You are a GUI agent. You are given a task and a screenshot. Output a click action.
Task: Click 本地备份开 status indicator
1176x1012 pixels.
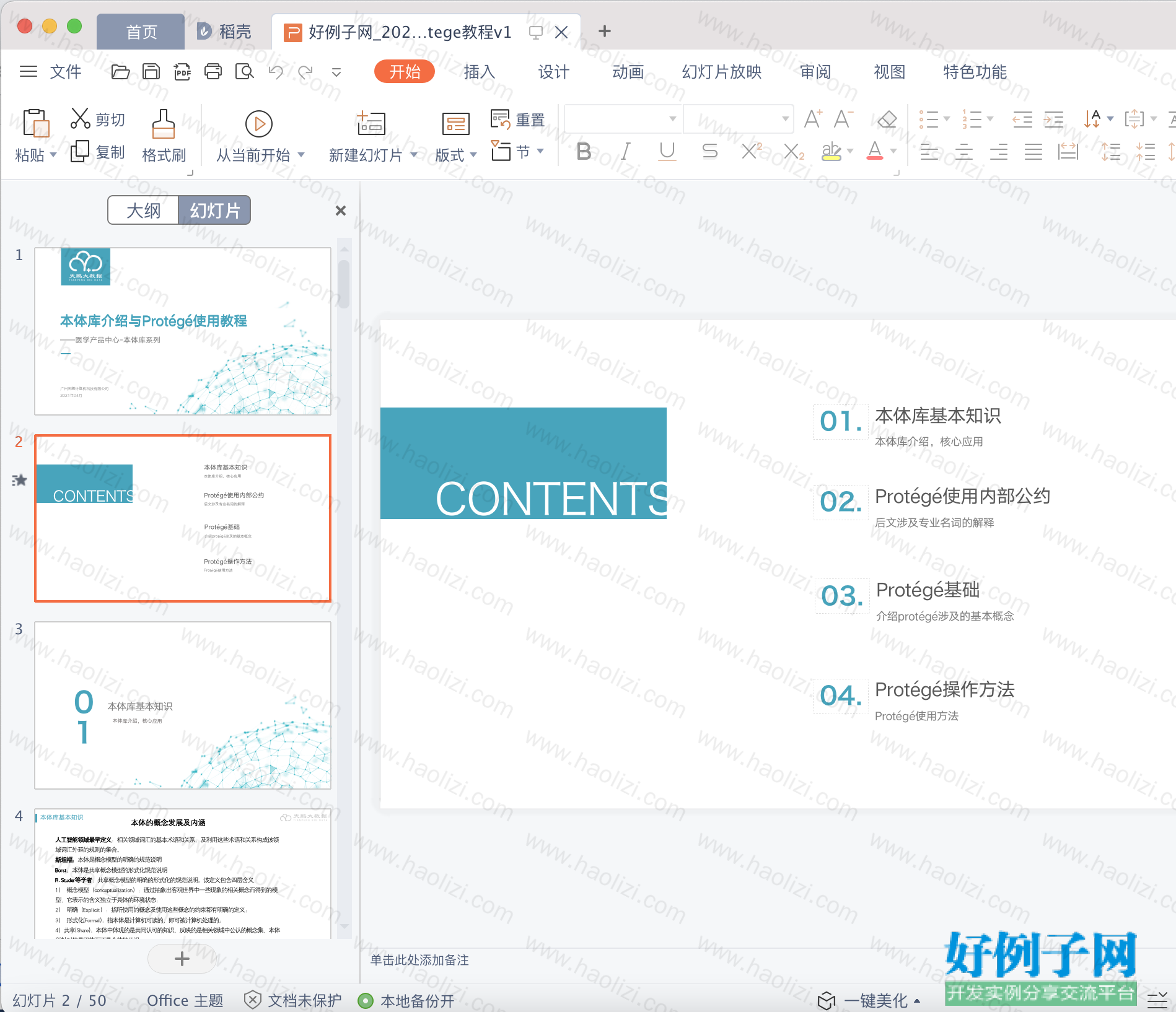click(406, 1000)
